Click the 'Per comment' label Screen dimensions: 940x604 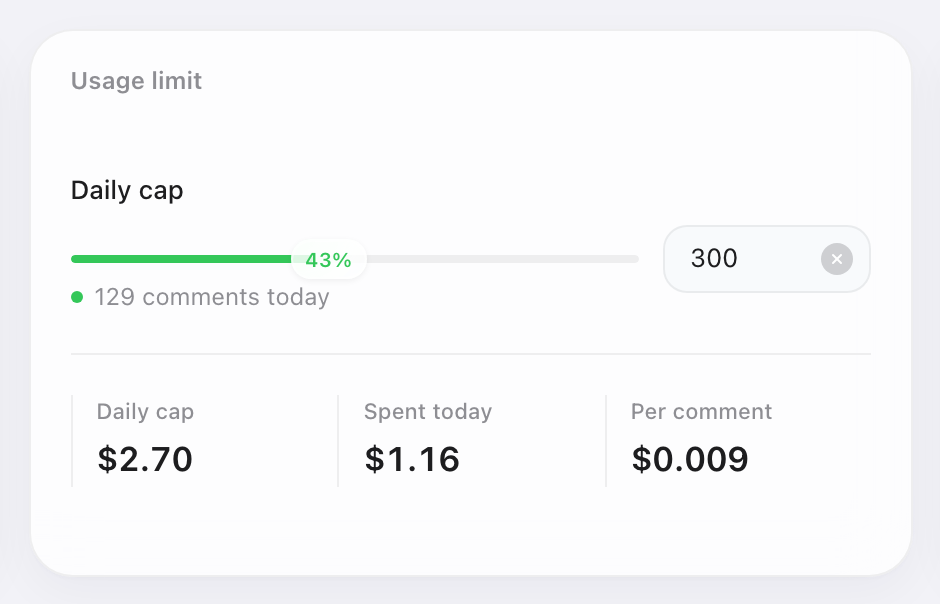tap(701, 412)
